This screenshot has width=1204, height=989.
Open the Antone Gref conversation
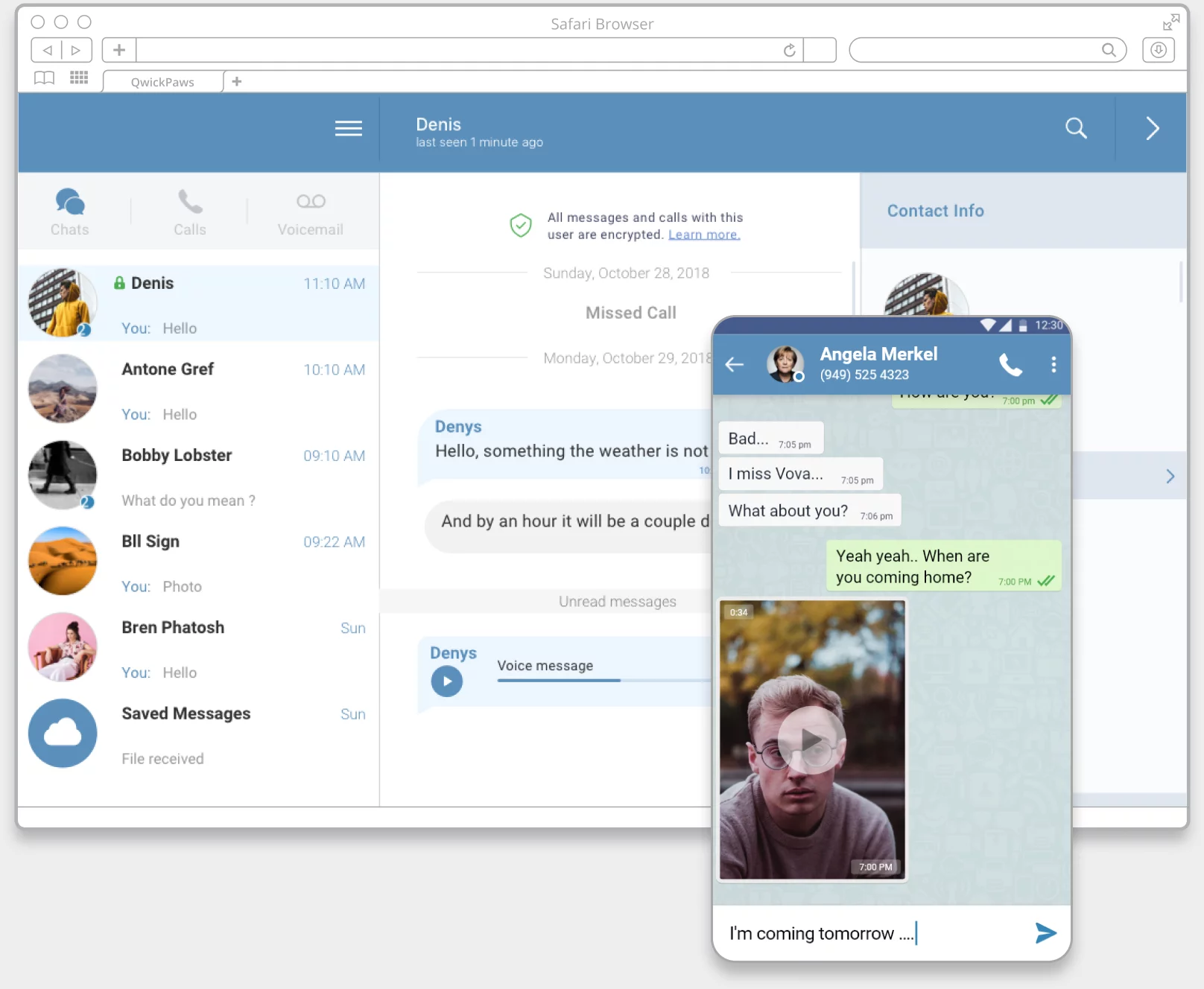(x=198, y=389)
